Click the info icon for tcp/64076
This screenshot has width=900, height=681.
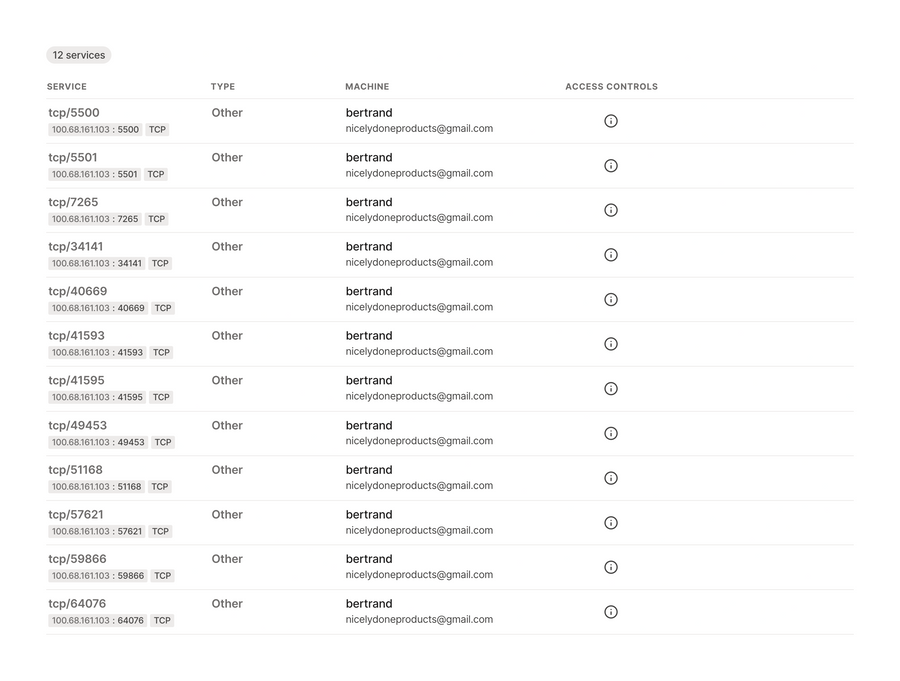pos(611,611)
